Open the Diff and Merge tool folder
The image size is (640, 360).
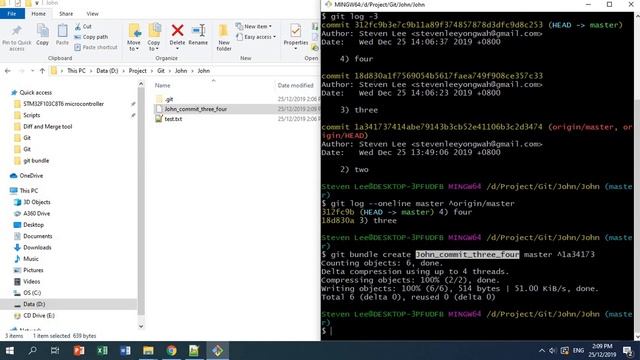pyautogui.click(x=47, y=127)
